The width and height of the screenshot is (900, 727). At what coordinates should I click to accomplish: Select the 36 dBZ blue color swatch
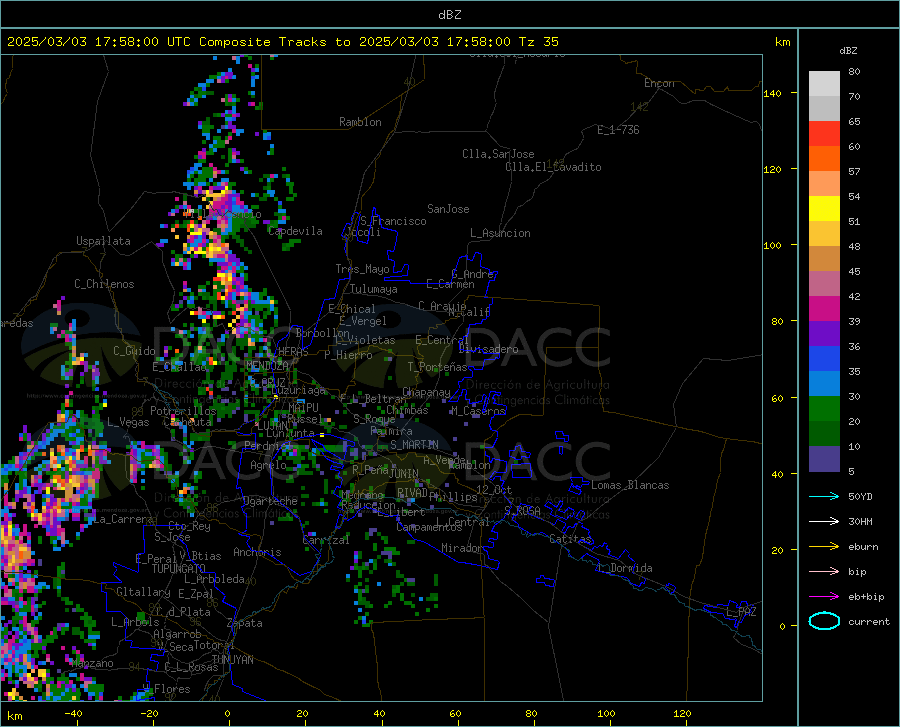coord(824,359)
